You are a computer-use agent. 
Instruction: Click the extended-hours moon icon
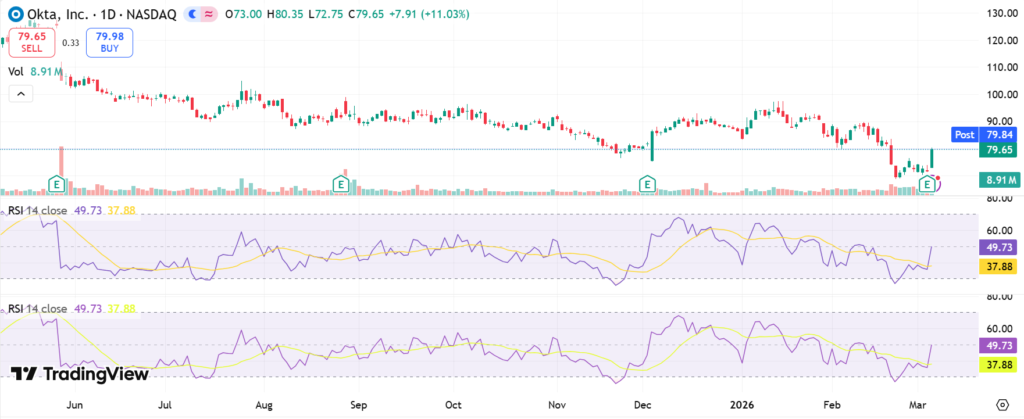(x=190, y=15)
